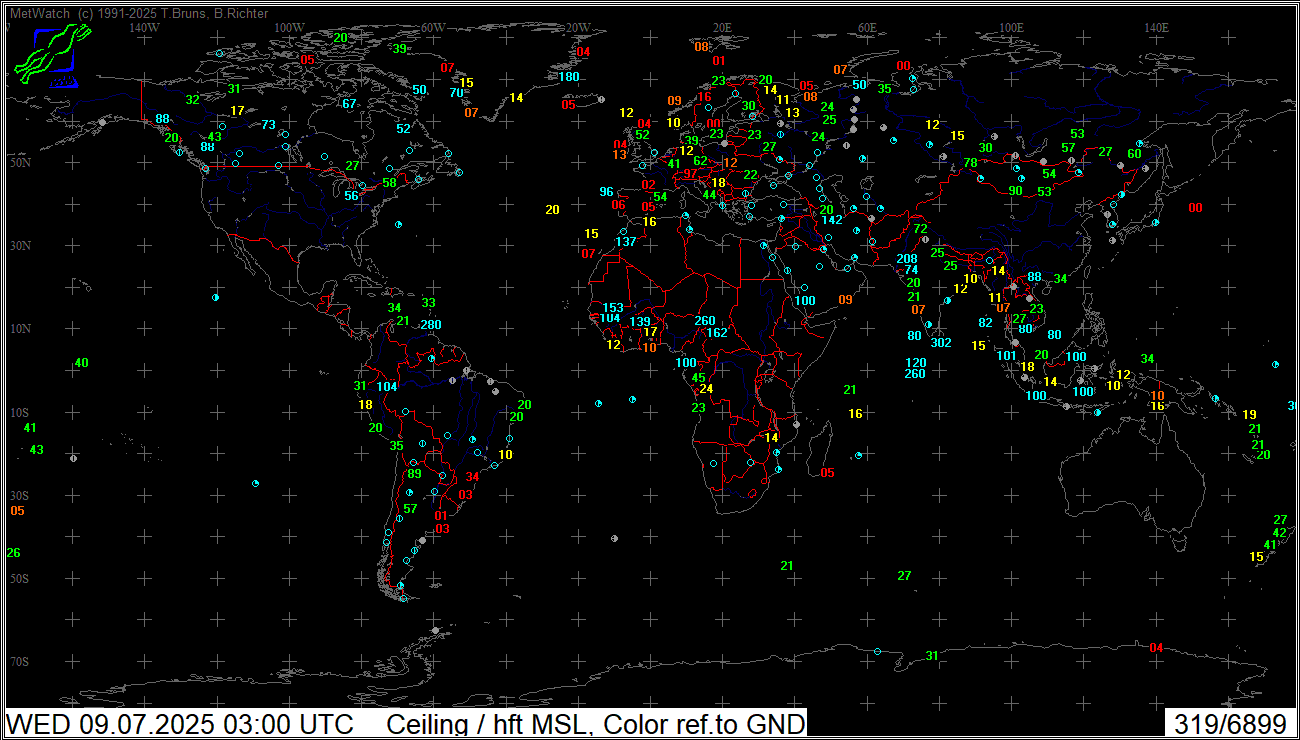The width and height of the screenshot is (1300, 740).
Task: Select the MetWatch copyright title text
Action: pyautogui.click(x=138, y=14)
